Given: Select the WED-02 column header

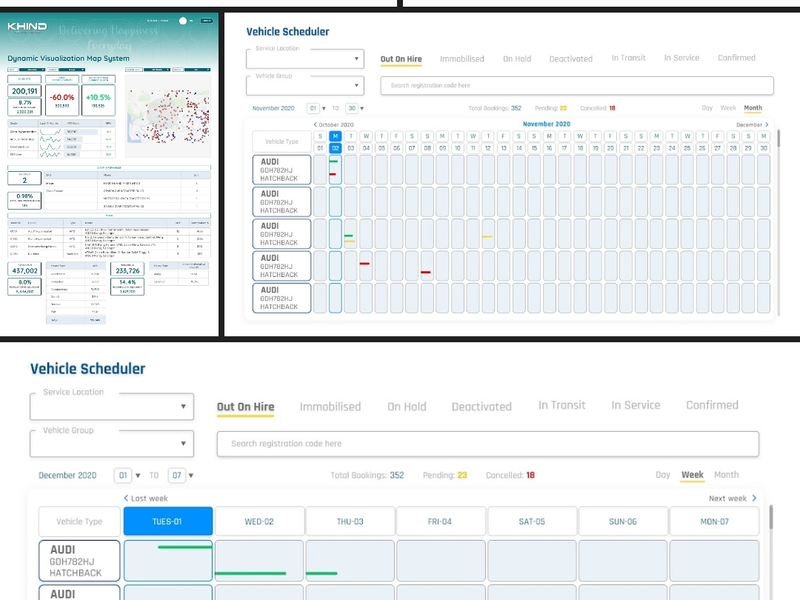Looking at the screenshot, I should [259, 521].
